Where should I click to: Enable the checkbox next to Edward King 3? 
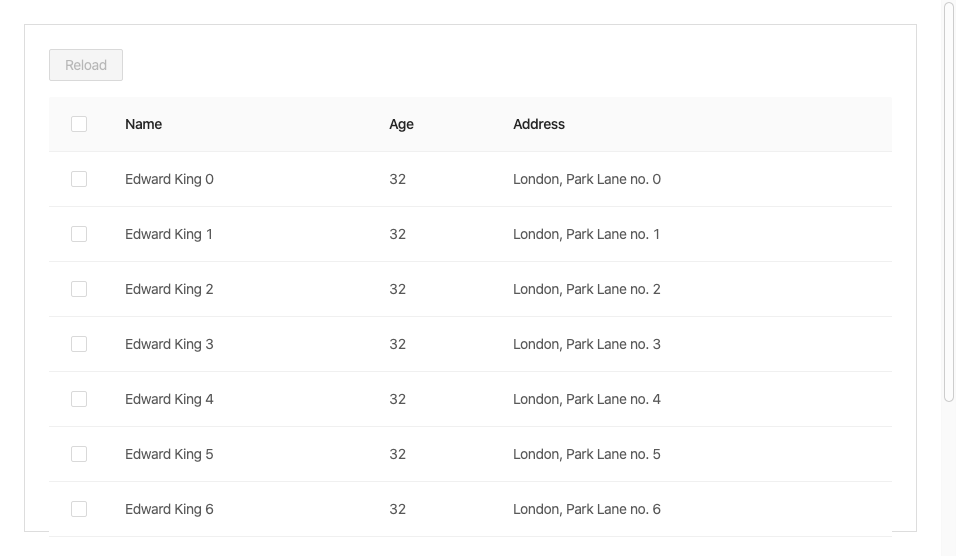[79, 344]
